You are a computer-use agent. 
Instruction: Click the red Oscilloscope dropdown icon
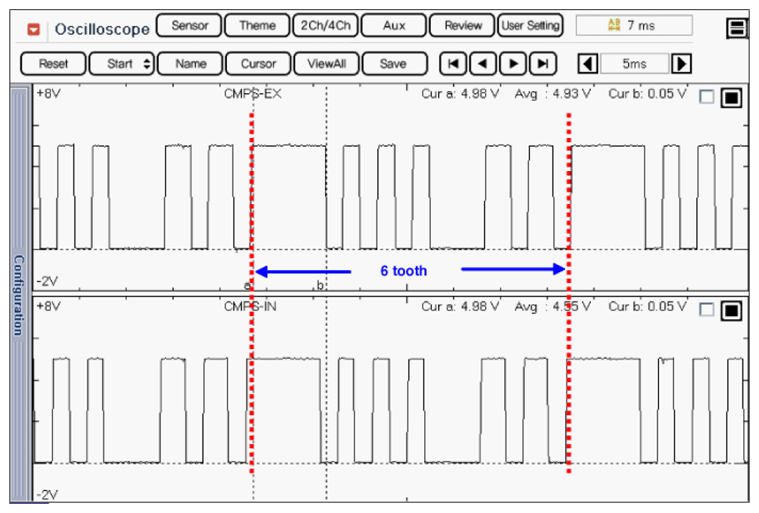tap(35, 27)
